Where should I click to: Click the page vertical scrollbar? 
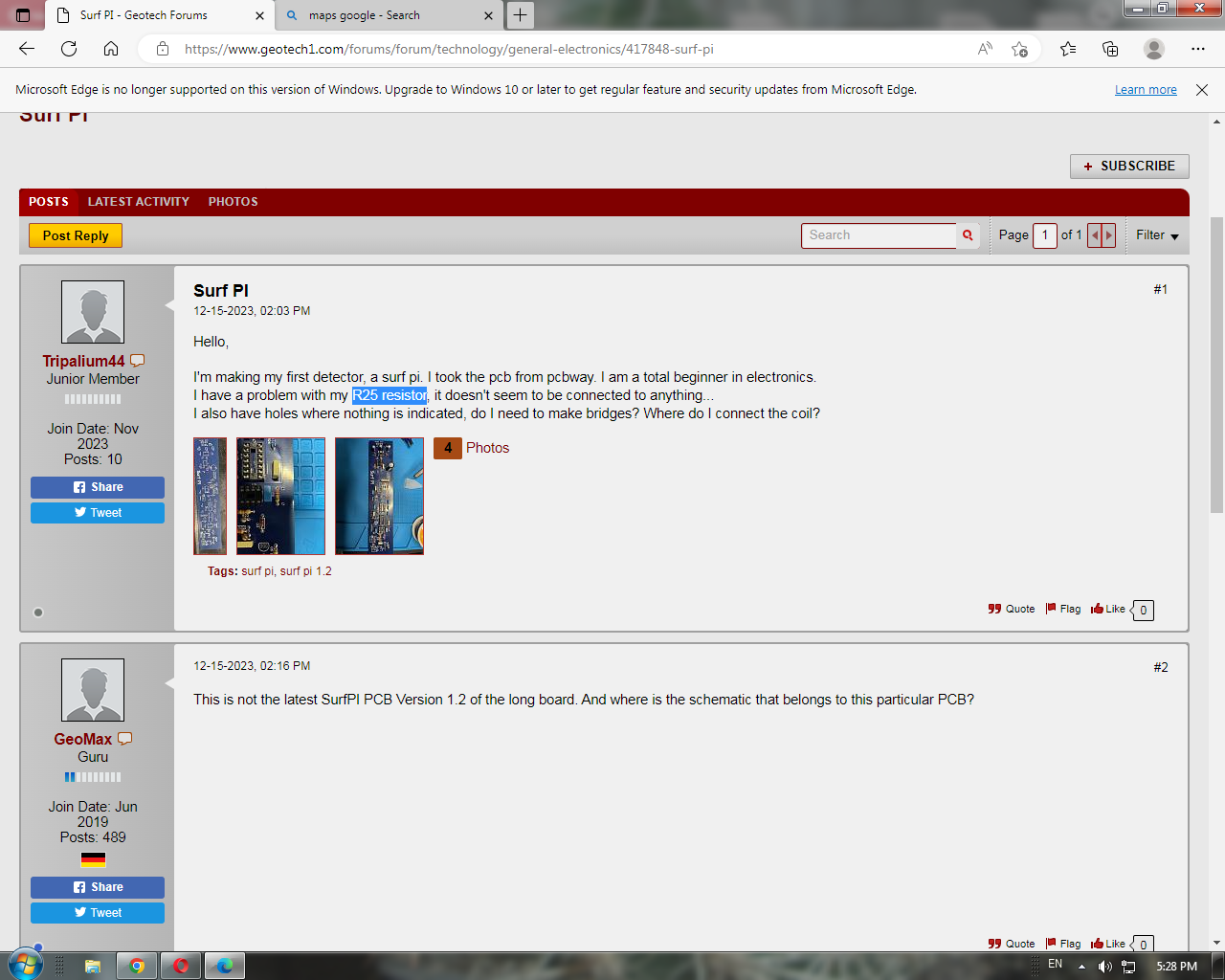[x=1217, y=364]
